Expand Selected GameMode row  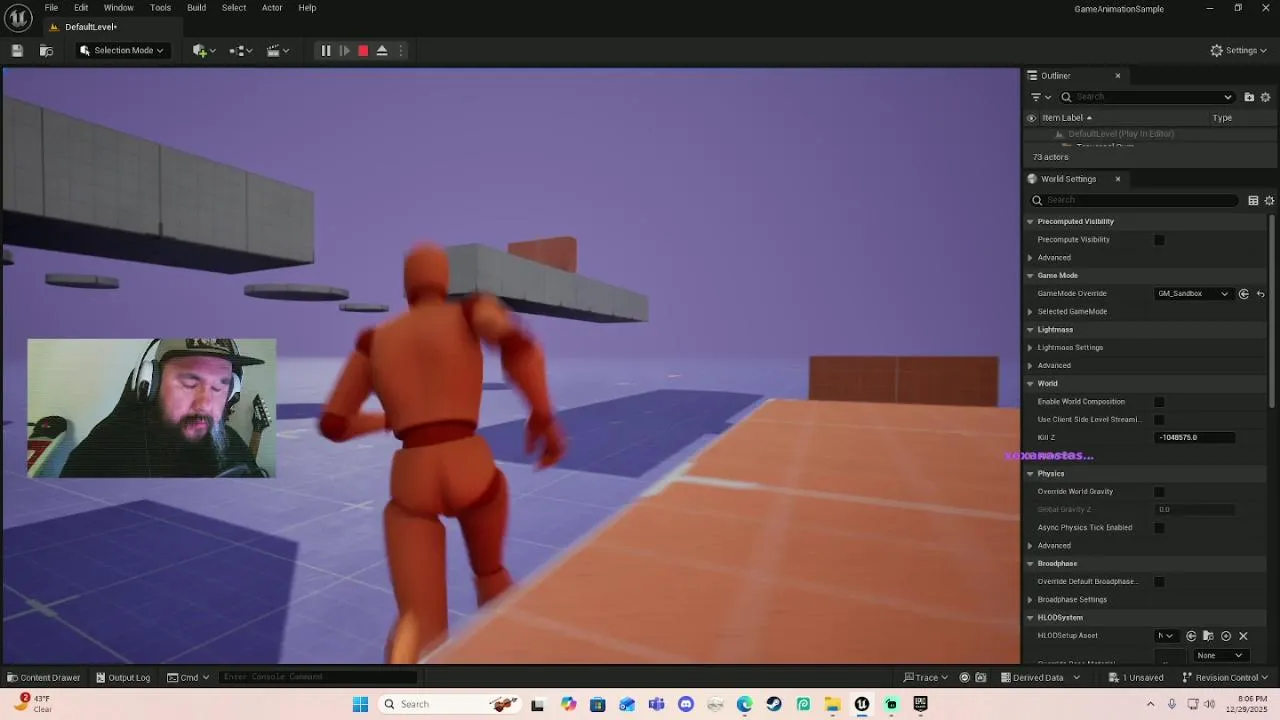pyautogui.click(x=1030, y=312)
